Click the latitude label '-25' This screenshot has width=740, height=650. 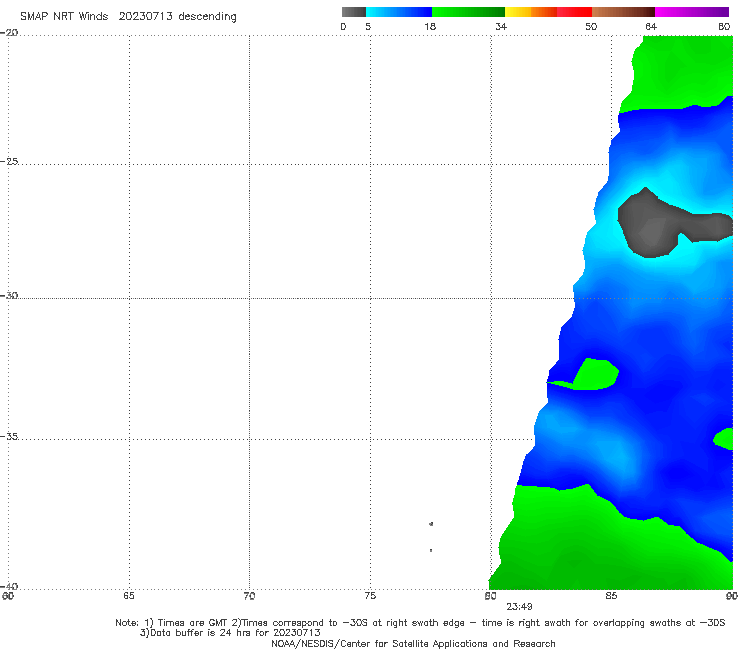[x=9, y=161]
